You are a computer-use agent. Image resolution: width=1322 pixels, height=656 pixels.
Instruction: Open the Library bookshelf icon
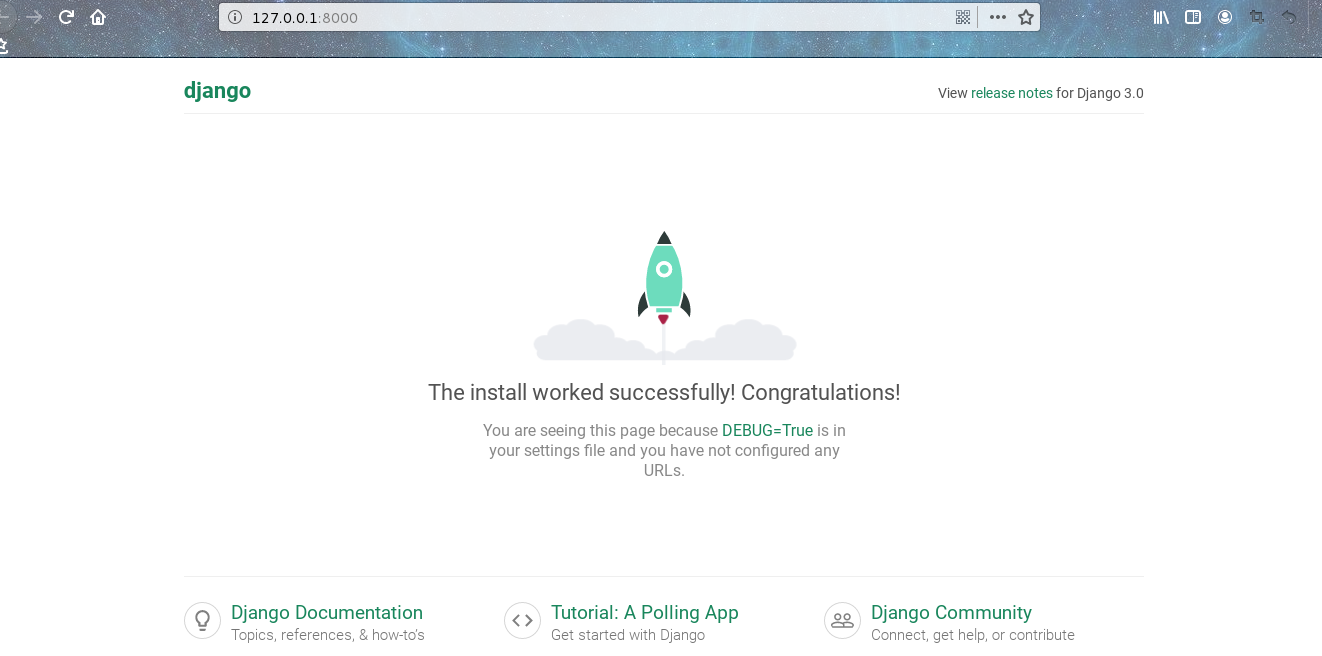coord(1161,17)
